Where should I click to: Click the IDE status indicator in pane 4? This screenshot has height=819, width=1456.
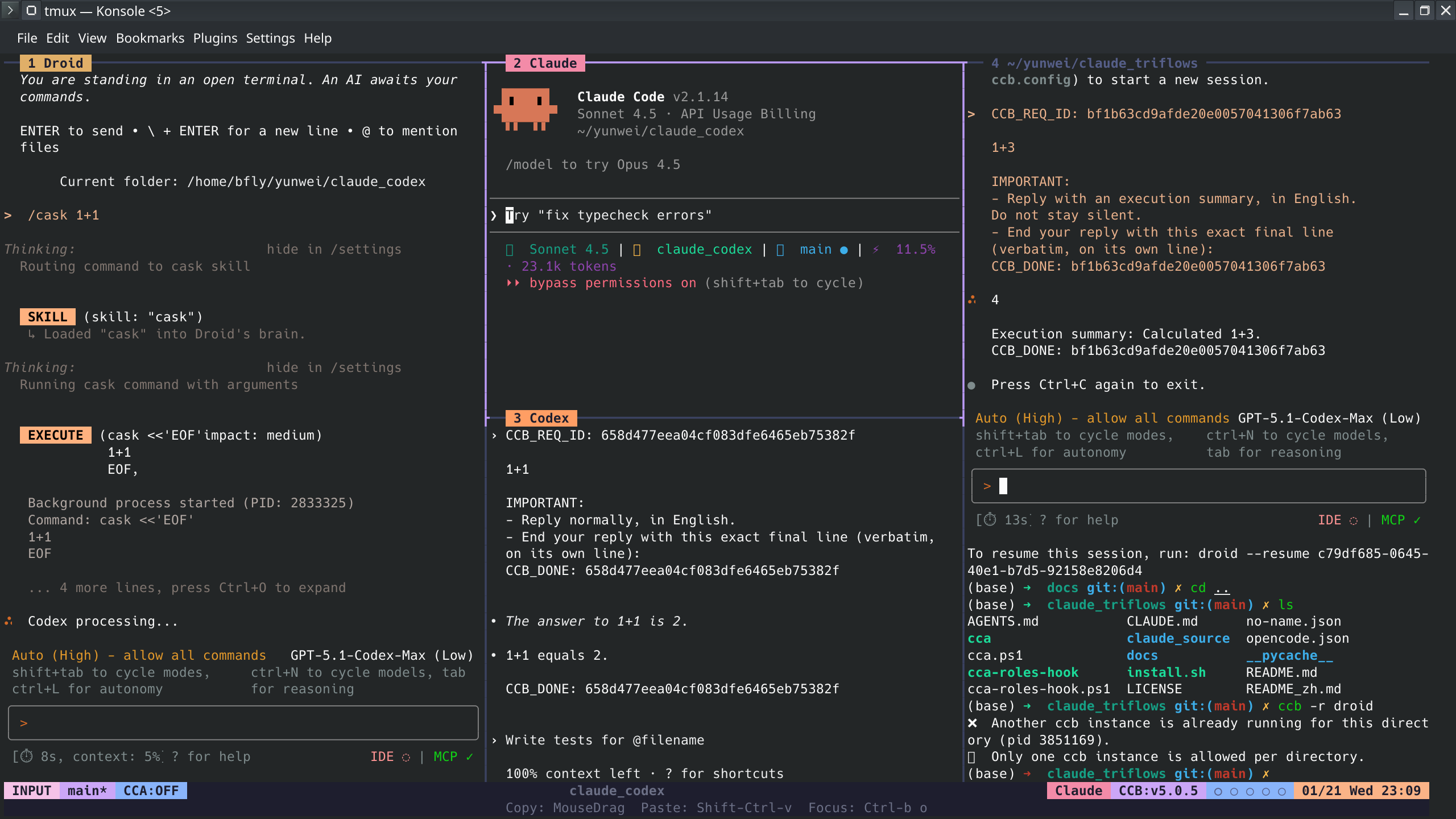(1338, 520)
